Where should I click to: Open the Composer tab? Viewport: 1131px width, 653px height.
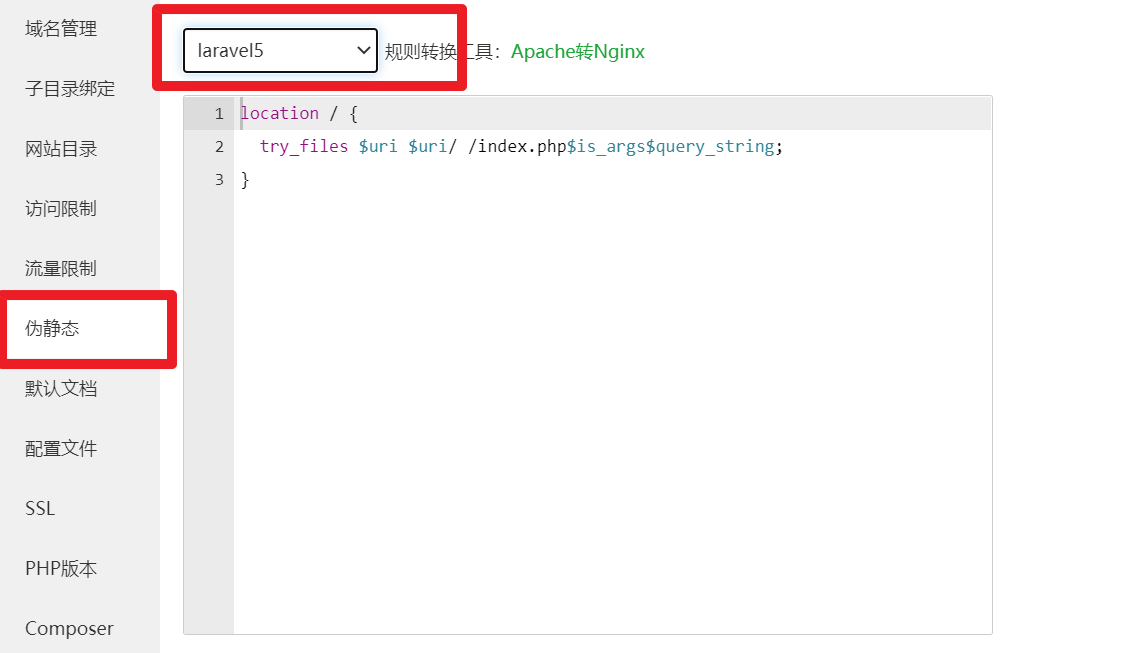tap(69, 628)
